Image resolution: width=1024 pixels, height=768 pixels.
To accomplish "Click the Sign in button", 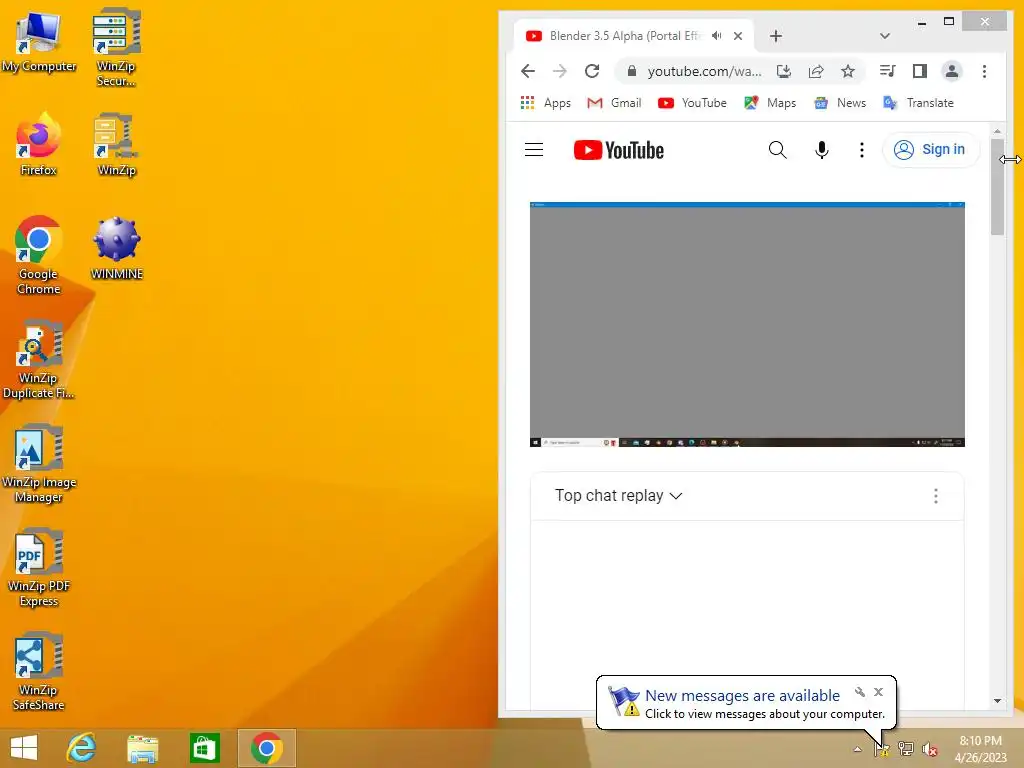I will point(931,150).
